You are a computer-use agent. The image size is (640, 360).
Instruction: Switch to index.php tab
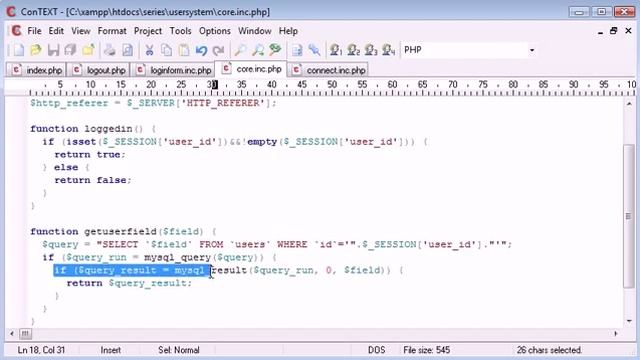(x=36, y=70)
